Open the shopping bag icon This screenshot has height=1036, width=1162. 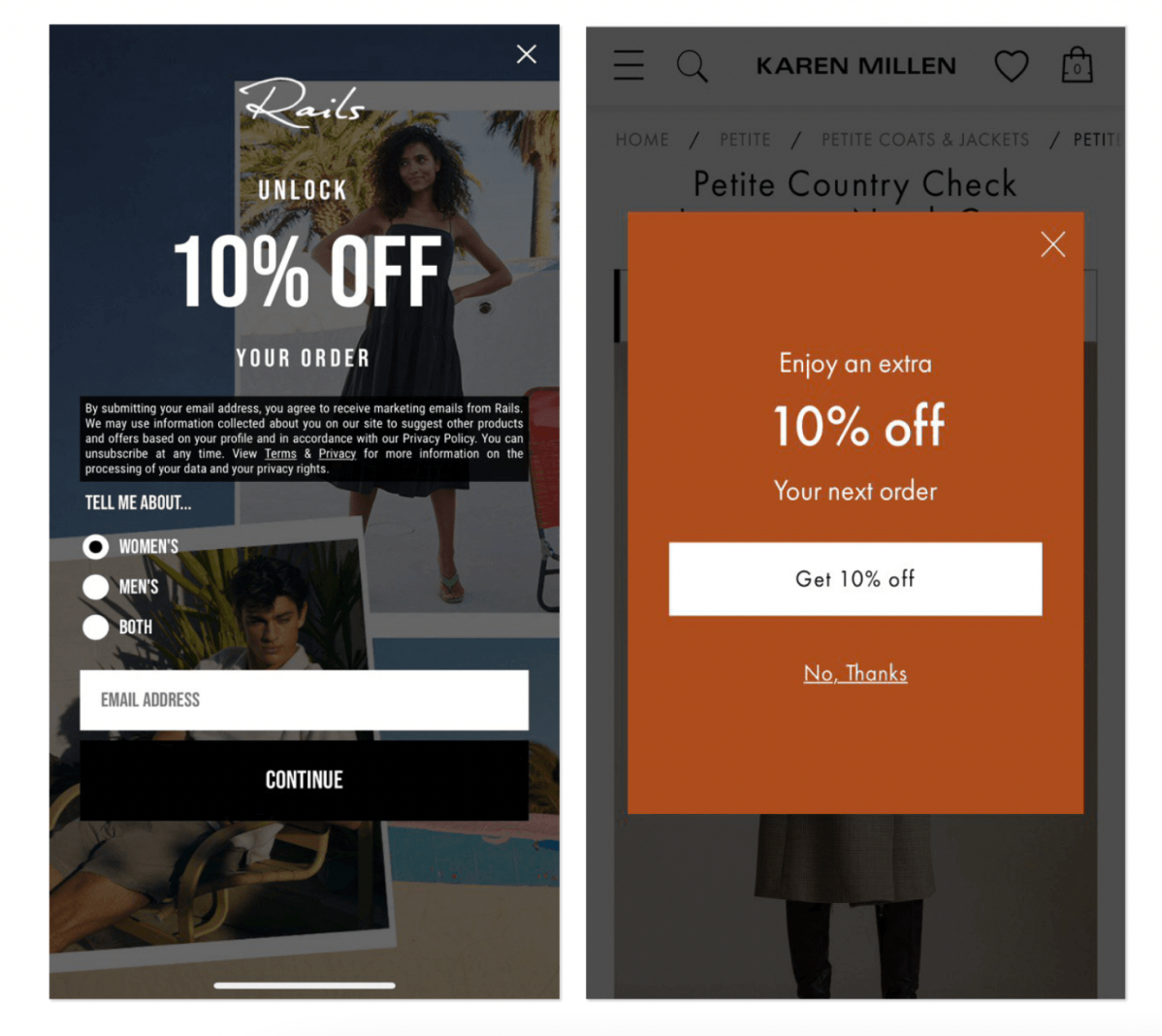click(1077, 64)
